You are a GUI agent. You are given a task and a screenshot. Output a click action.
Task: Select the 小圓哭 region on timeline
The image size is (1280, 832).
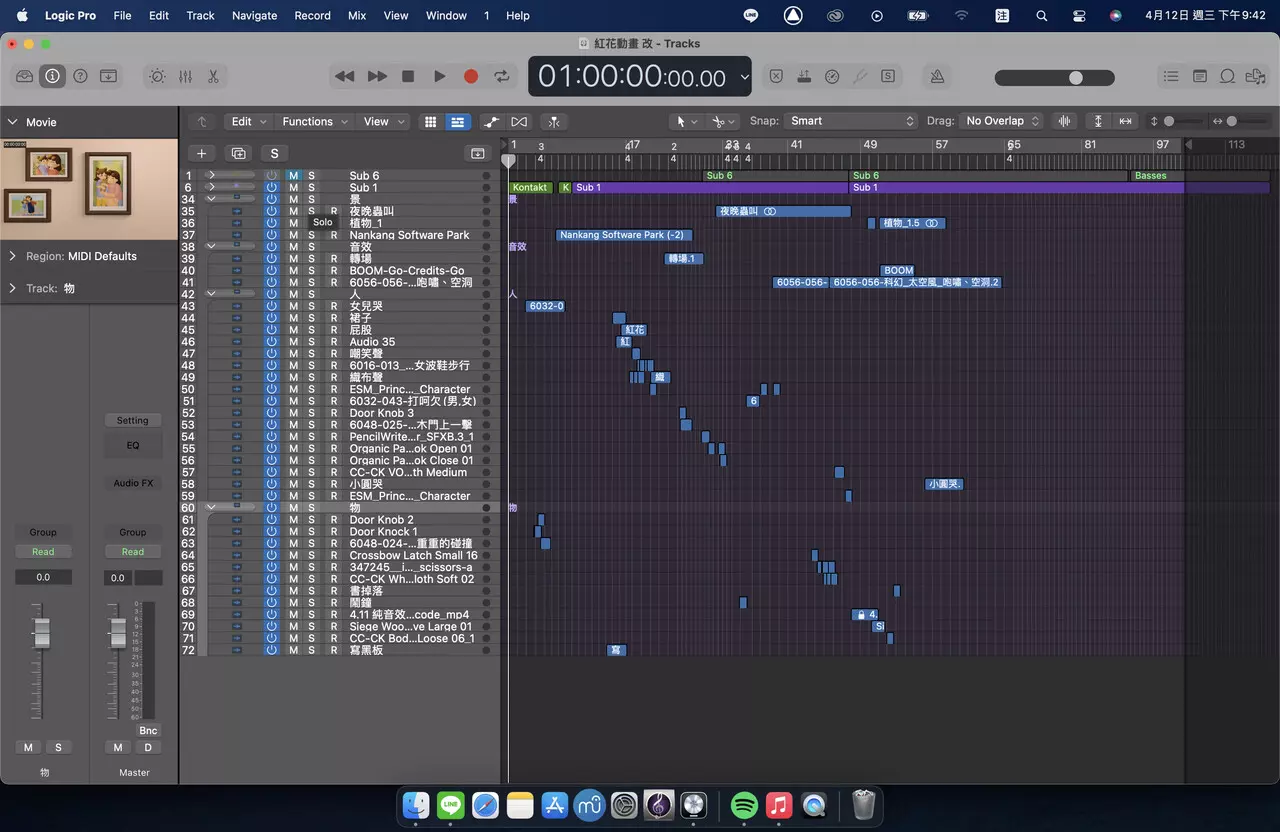[944, 484]
